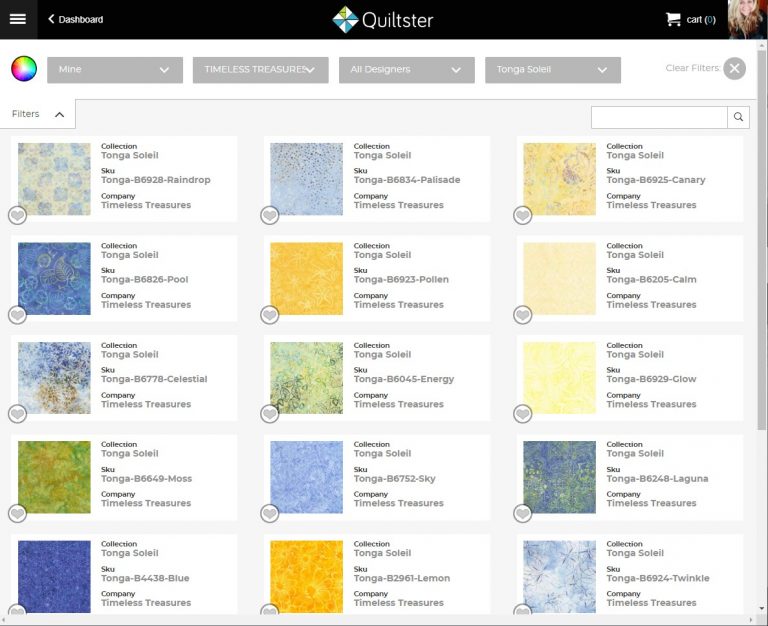768x626 pixels.
Task: Select the Calm fabric swatch
Action: [x=559, y=279]
